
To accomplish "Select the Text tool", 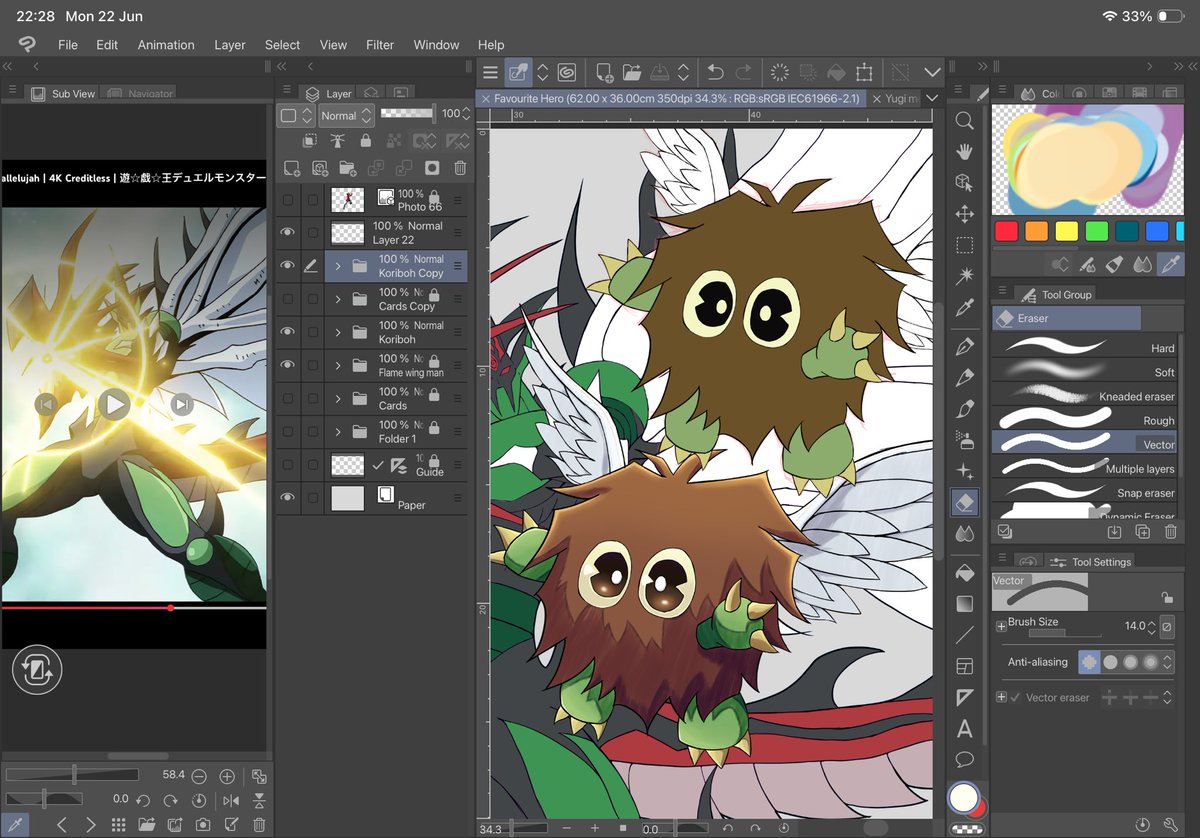I will (964, 728).
